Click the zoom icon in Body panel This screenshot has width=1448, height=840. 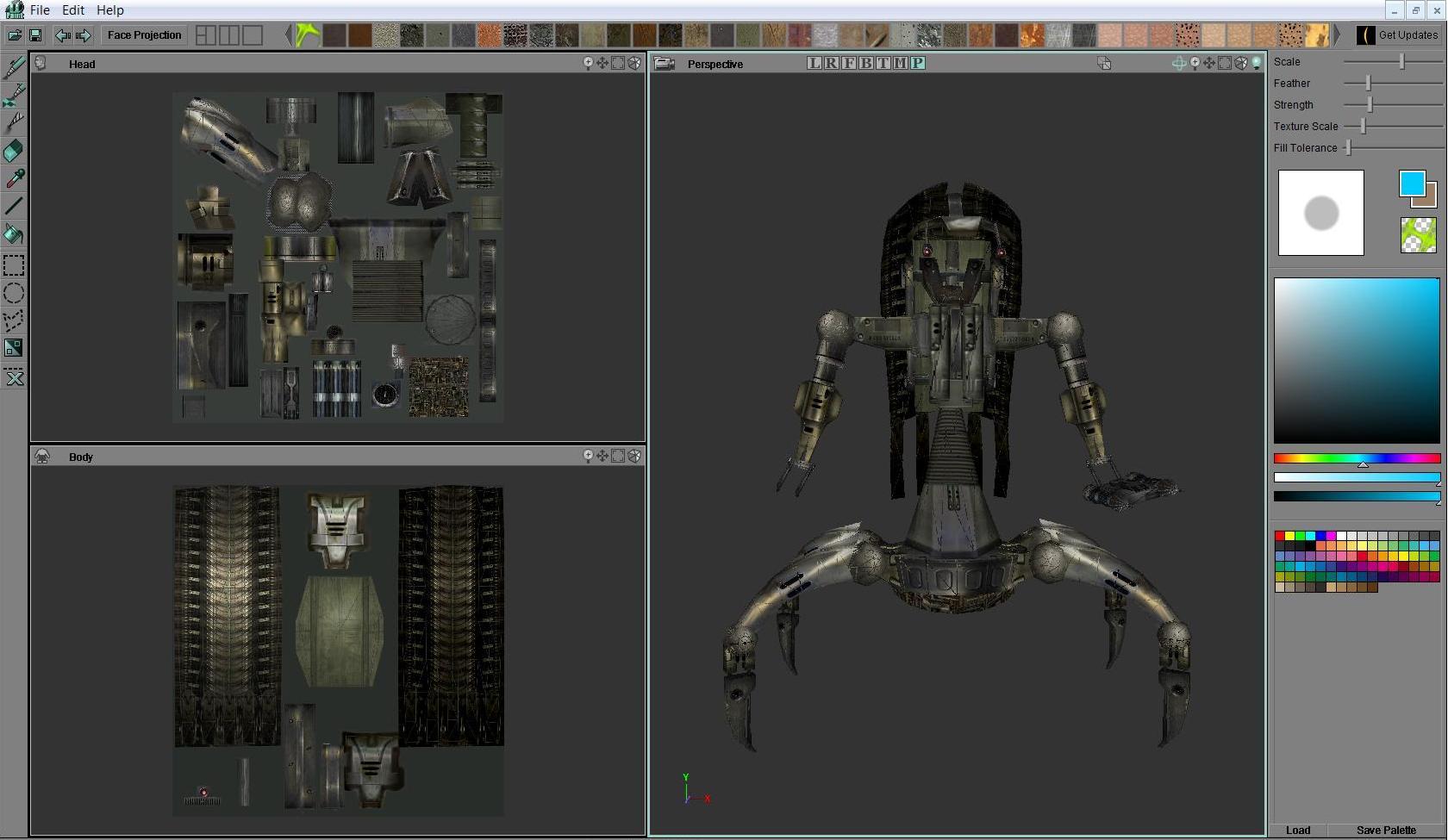coord(588,456)
